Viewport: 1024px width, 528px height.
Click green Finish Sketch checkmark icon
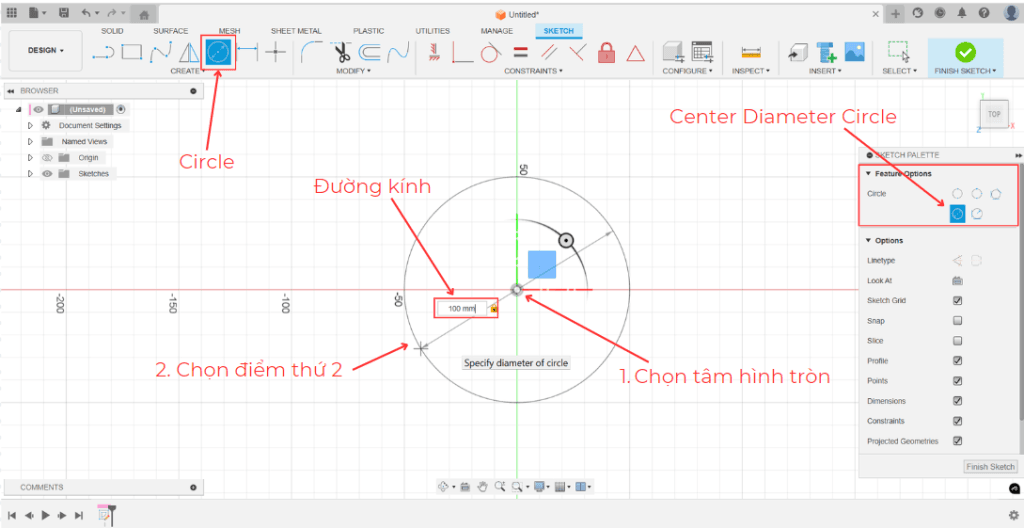[x=965, y=52]
